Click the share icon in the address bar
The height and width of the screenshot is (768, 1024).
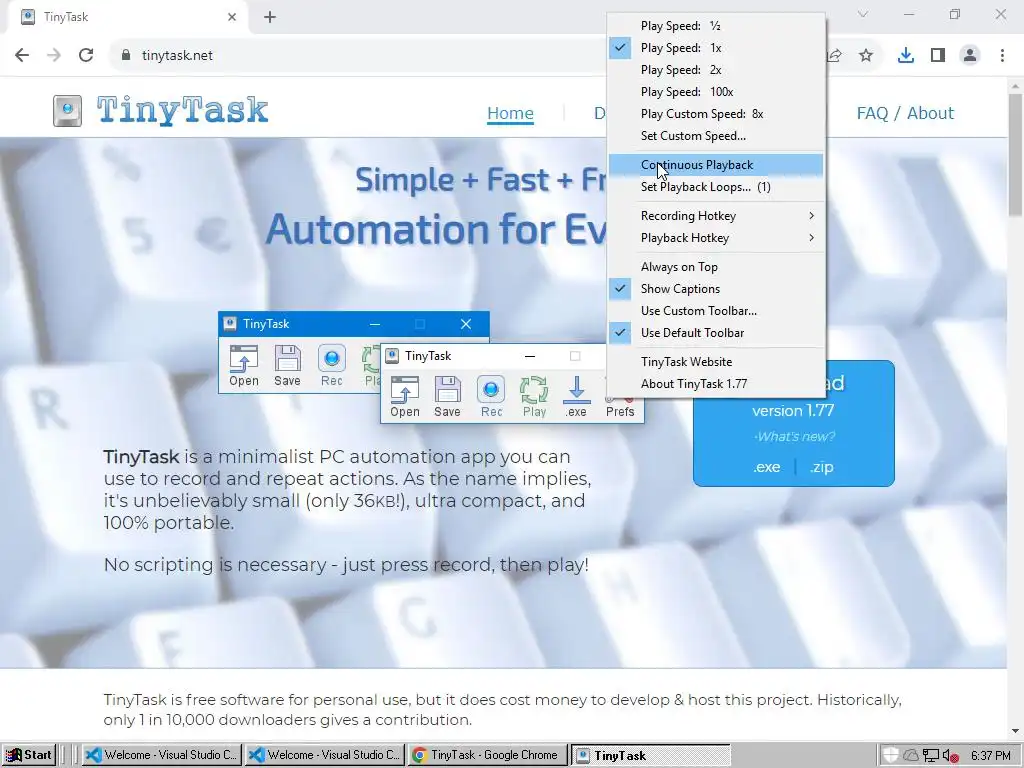(834, 56)
